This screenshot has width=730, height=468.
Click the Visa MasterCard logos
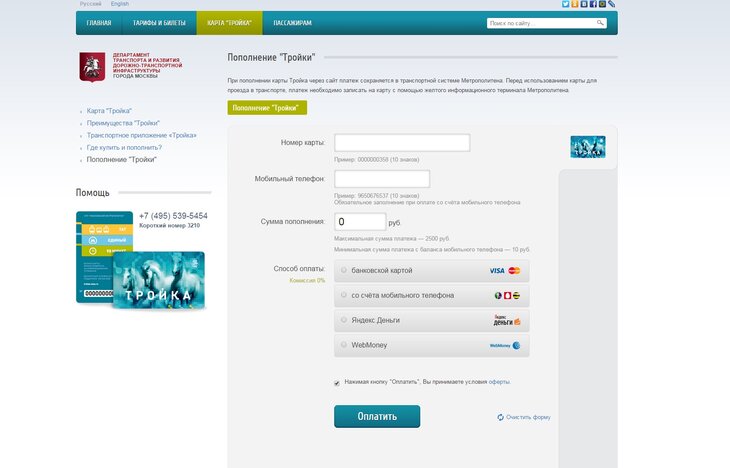click(505, 271)
